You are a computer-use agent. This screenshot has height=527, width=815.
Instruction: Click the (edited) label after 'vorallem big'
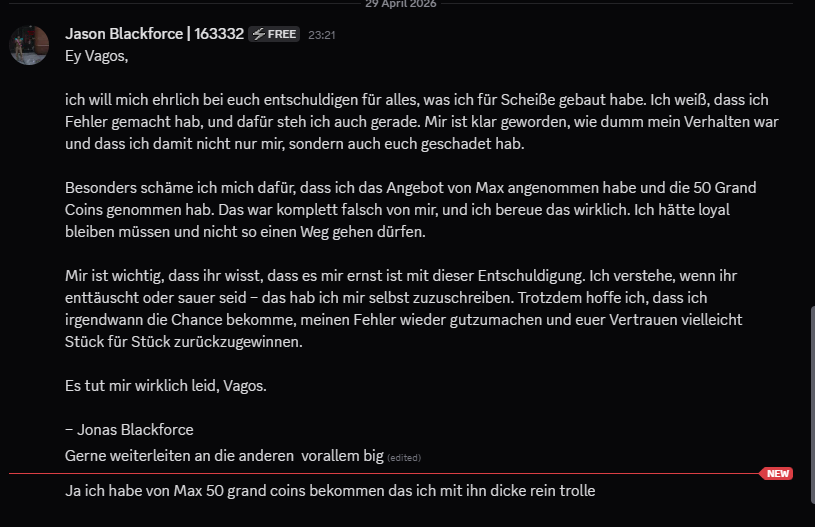[404, 458]
